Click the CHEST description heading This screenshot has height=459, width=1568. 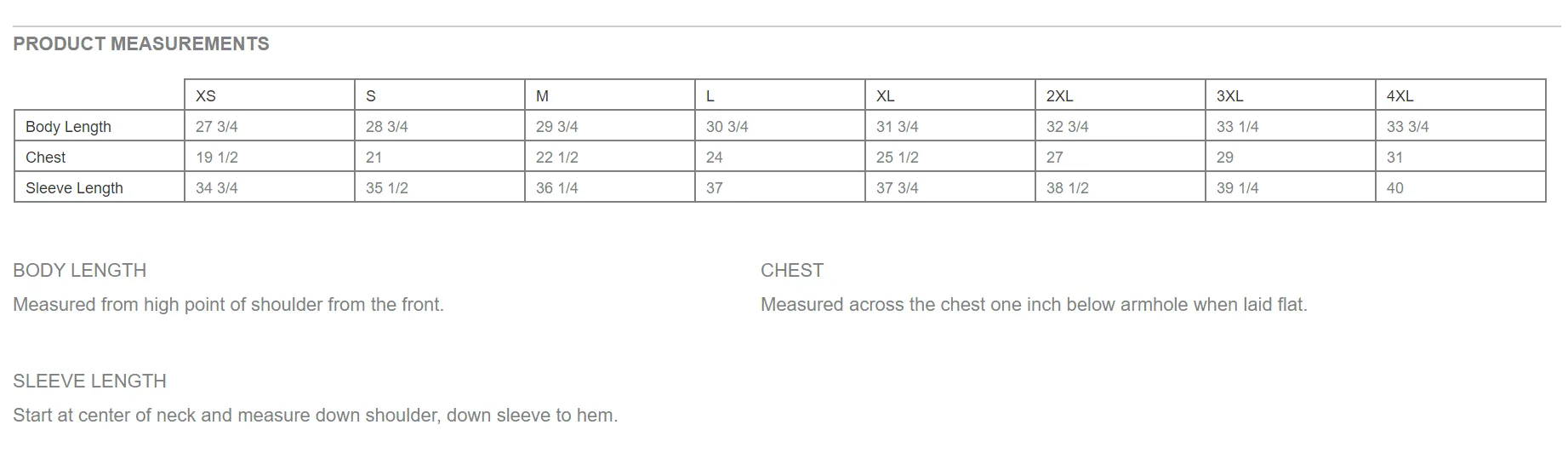pyautogui.click(x=792, y=270)
